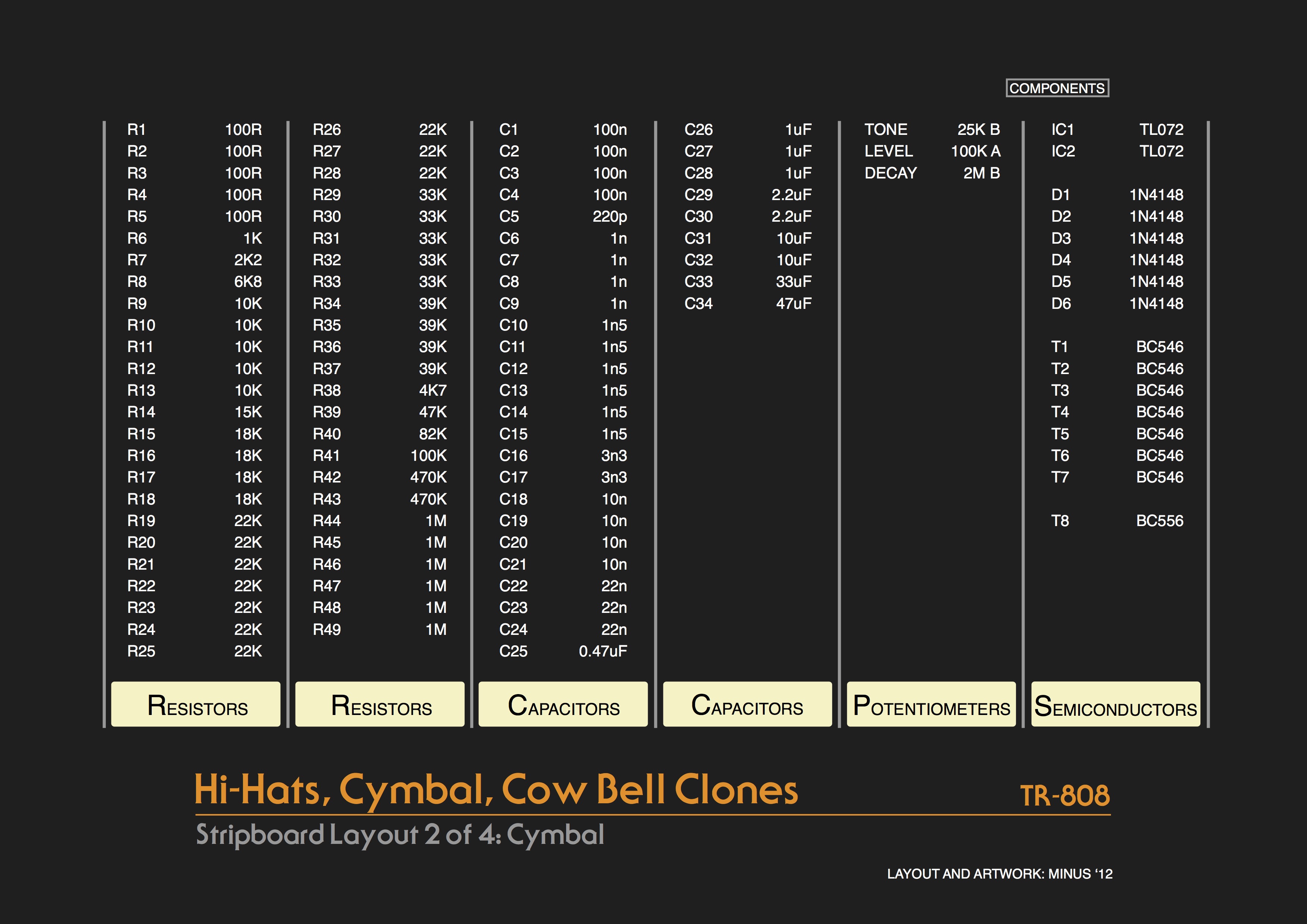Click the Potentiometers column header
The image size is (1307, 924).
(931, 705)
